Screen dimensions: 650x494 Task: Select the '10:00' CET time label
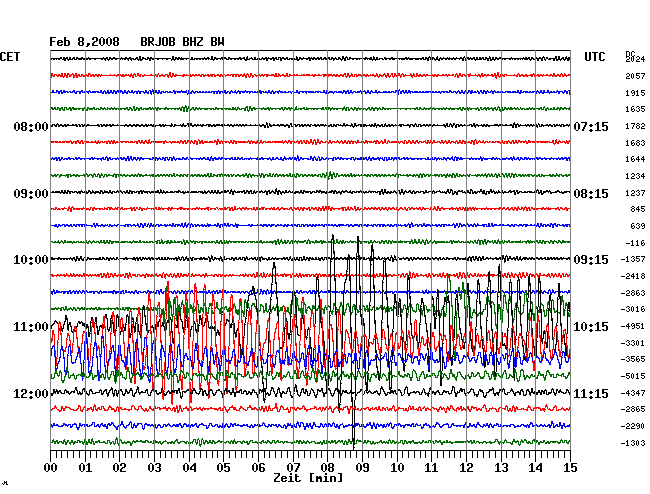[31, 260]
